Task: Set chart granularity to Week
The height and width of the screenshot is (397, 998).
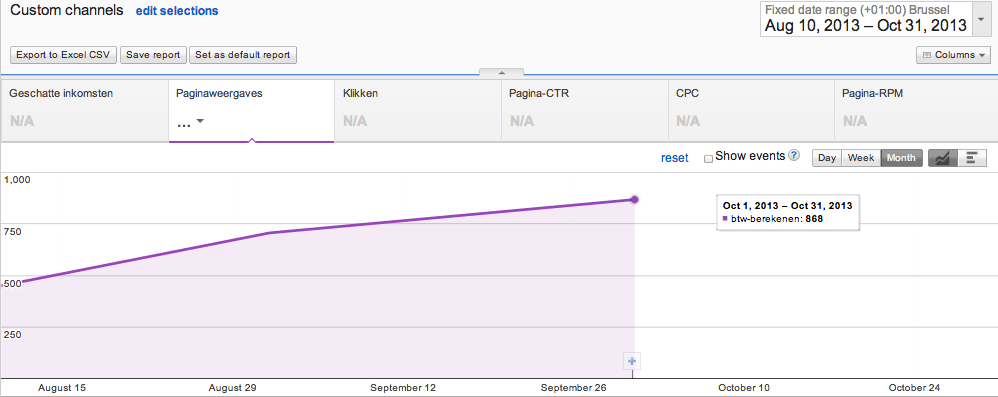Action: (x=861, y=158)
